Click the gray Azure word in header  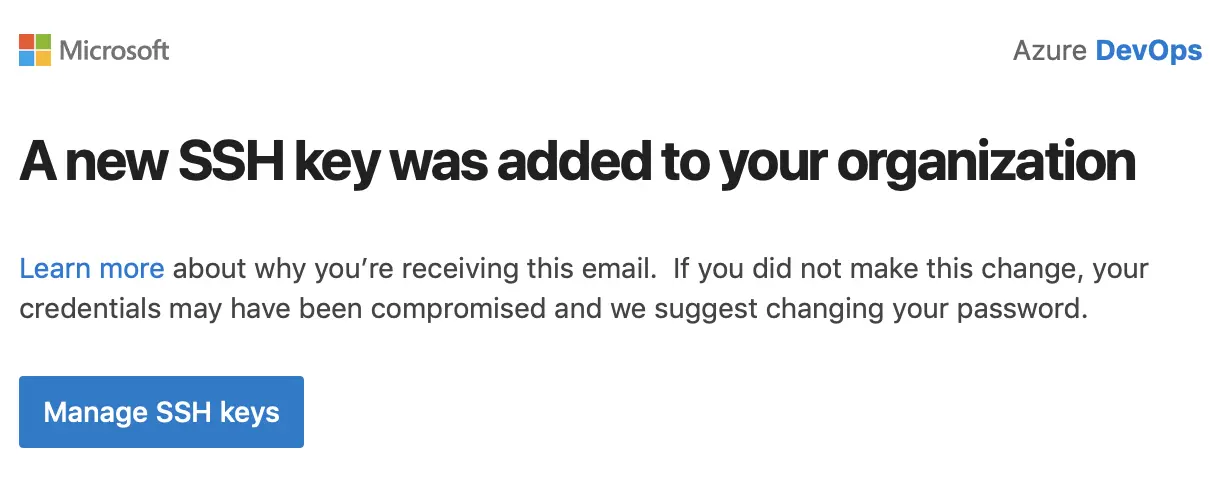pyautogui.click(x=1050, y=50)
